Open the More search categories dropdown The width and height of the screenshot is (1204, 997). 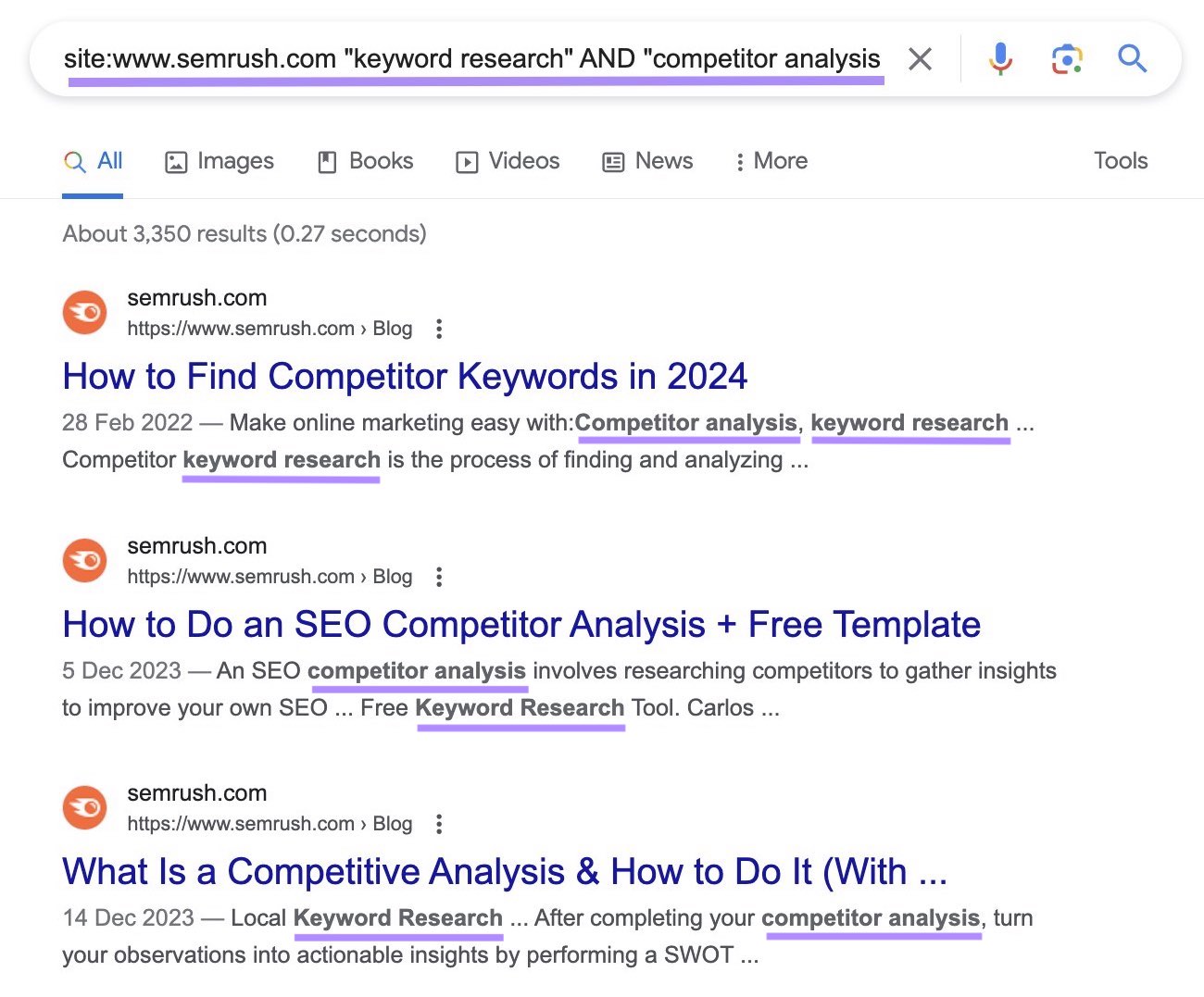tap(770, 161)
